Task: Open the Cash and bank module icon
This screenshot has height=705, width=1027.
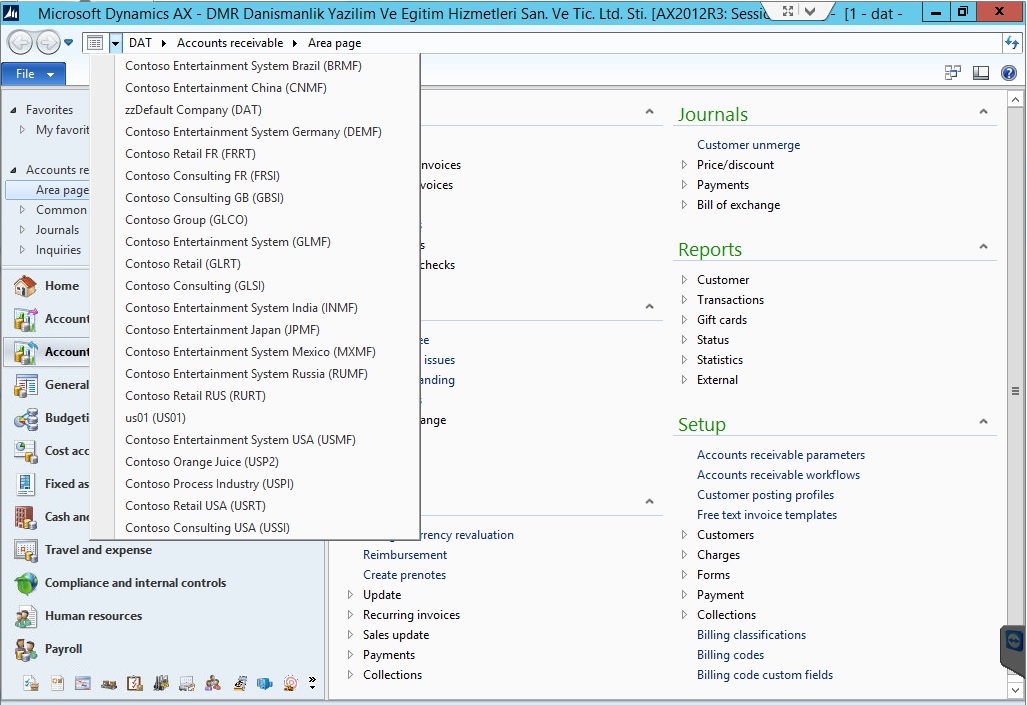Action: pyautogui.click(x=26, y=517)
